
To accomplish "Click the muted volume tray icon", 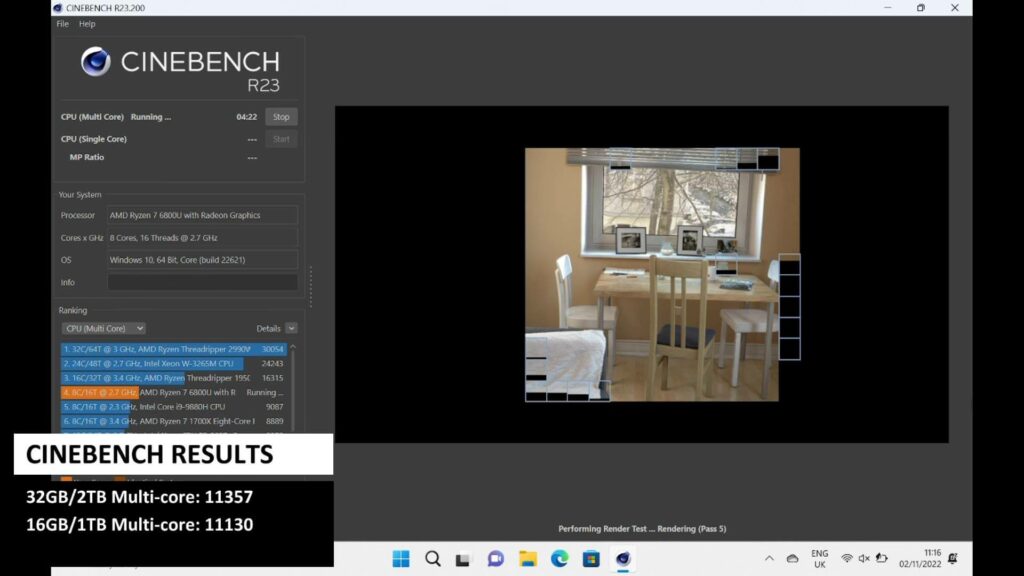I will tap(864, 558).
